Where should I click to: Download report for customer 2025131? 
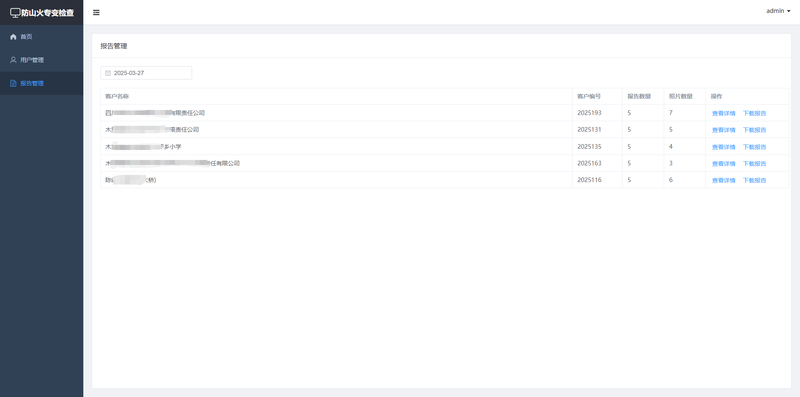click(x=754, y=130)
